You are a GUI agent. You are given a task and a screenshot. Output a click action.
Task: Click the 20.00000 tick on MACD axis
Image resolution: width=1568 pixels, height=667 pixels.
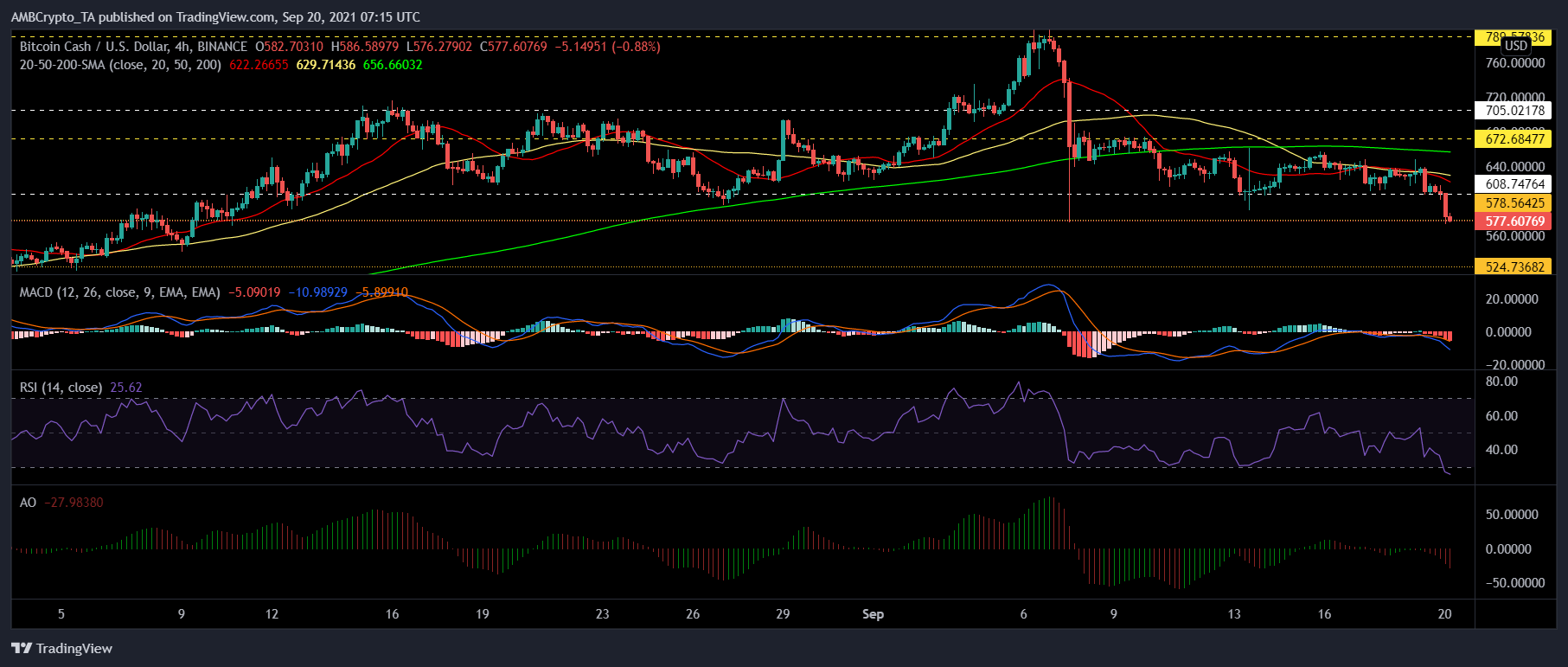pyautogui.click(x=1512, y=299)
